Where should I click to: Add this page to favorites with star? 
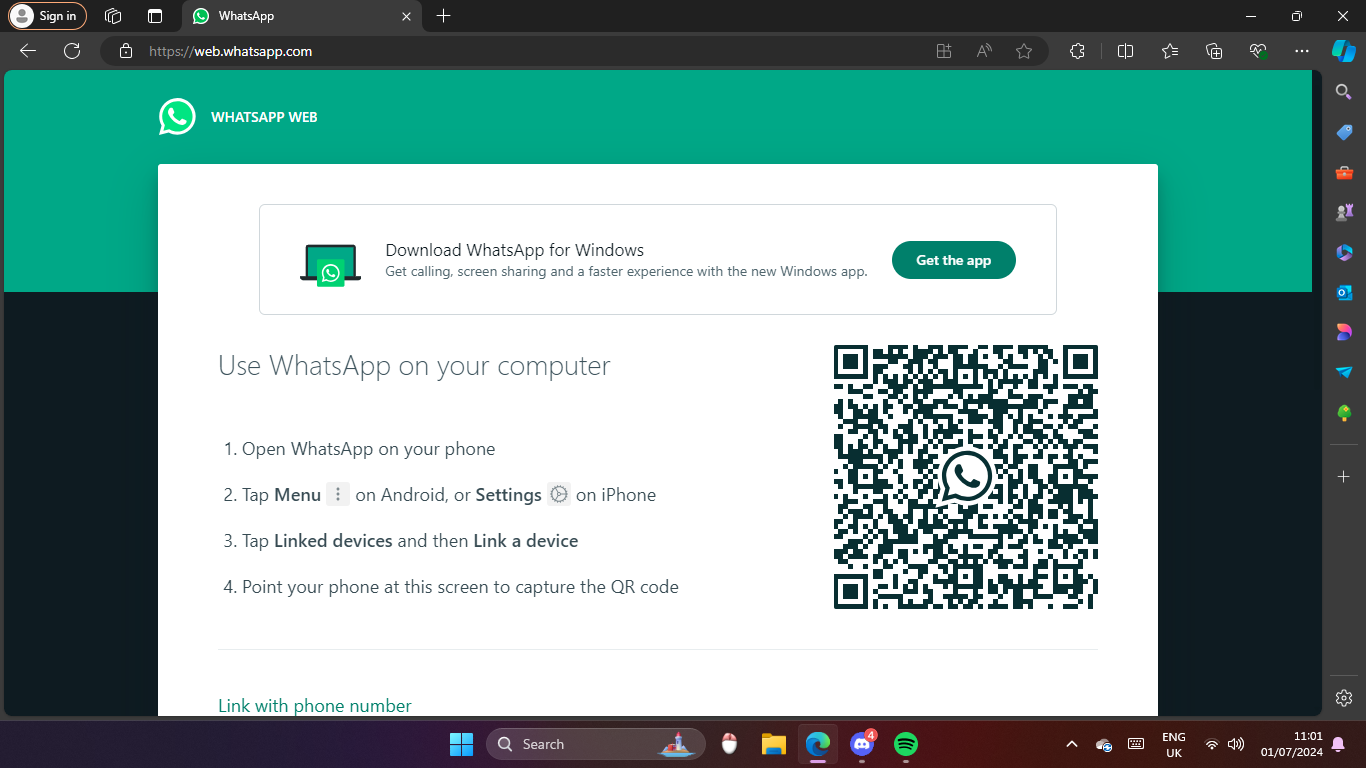coord(1024,51)
